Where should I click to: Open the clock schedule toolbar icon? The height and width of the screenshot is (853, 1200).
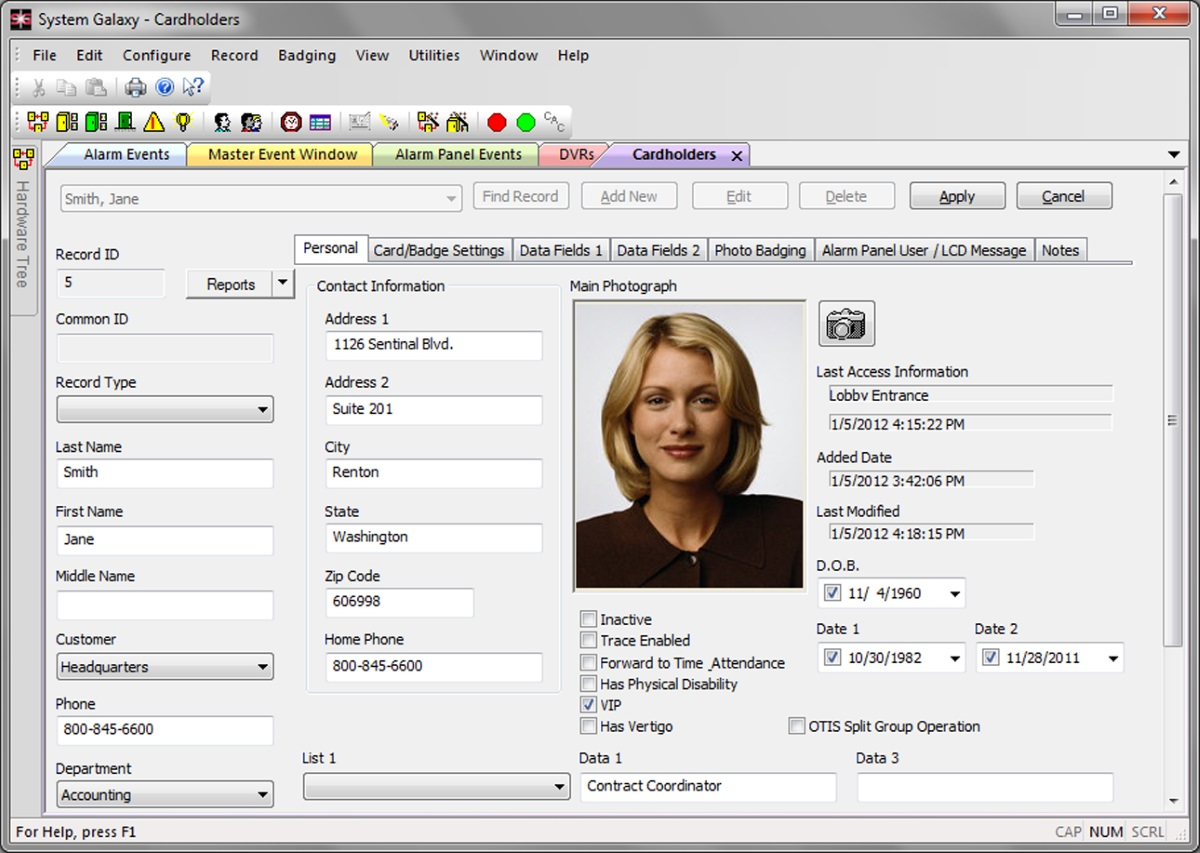tap(291, 122)
